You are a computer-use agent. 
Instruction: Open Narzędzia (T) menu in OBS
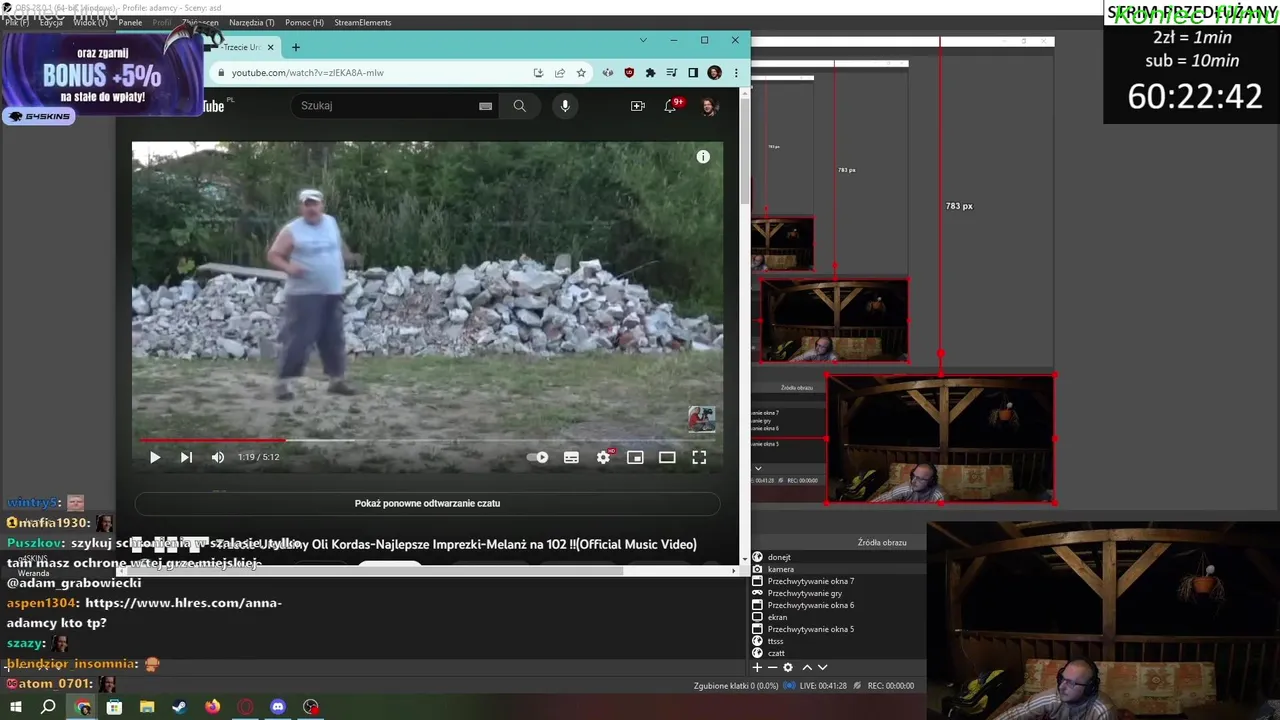pyautogui.click(x=251, y=22)
